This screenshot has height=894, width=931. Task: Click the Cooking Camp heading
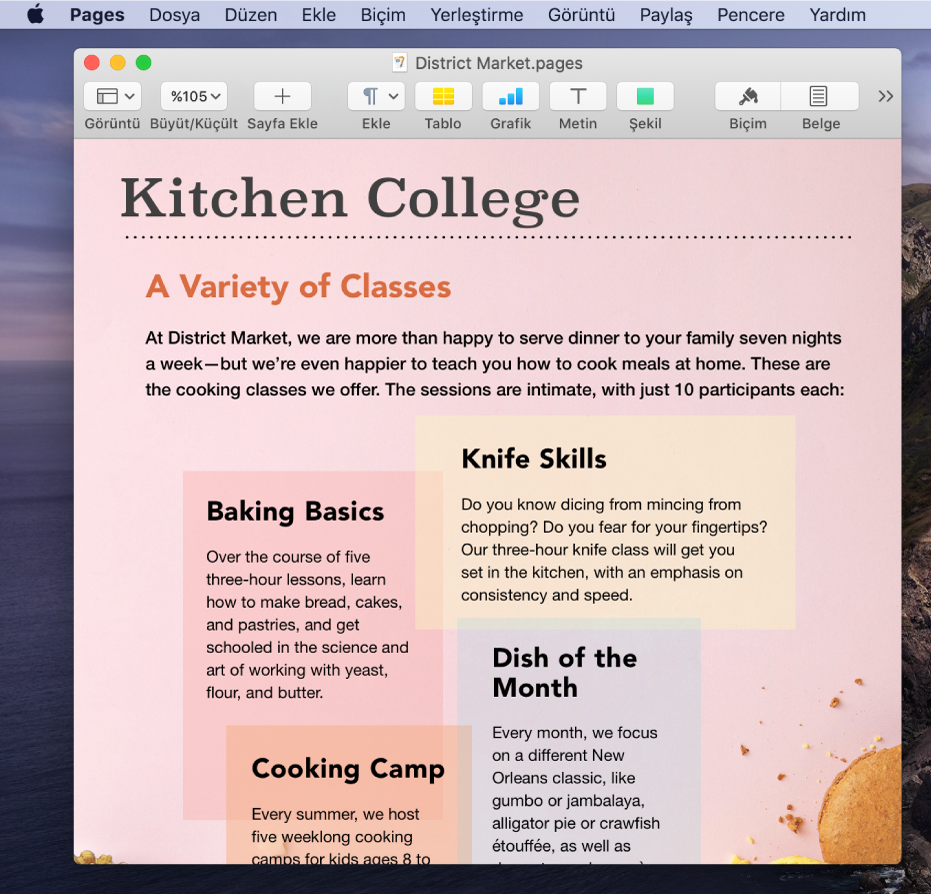[x=348, y=769]
